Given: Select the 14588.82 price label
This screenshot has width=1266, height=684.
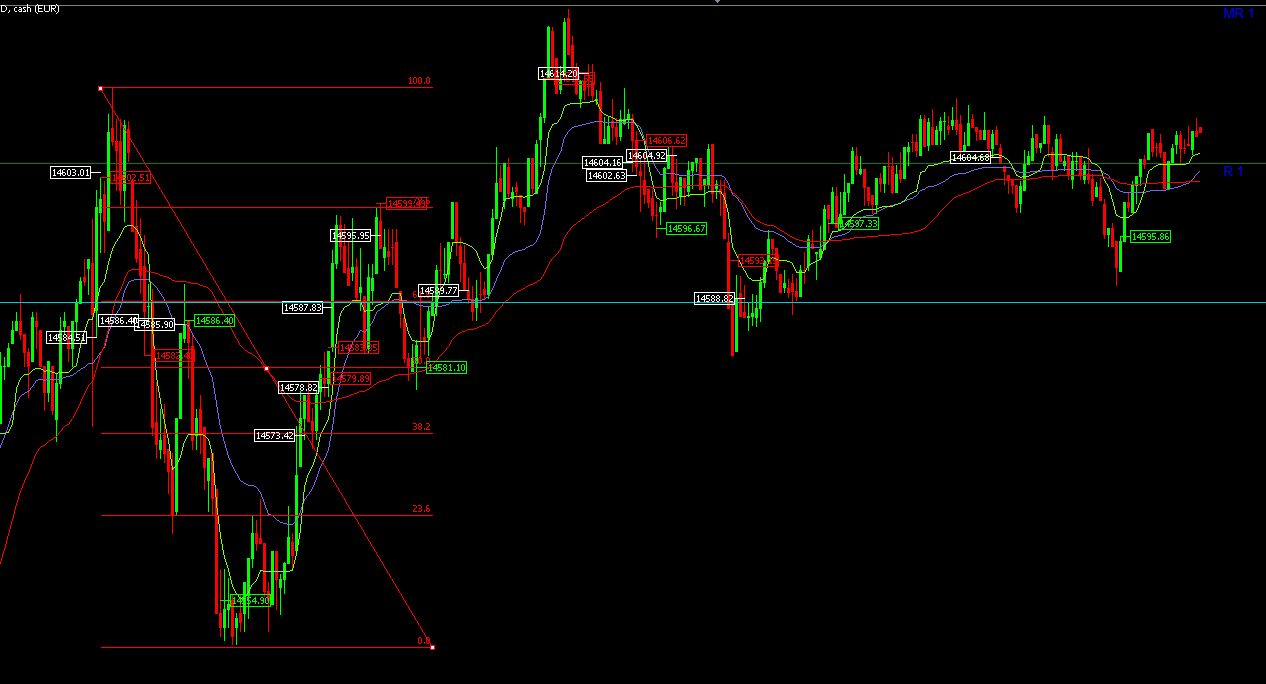Looking at the screenshot, I should pyautogui.click(x=715, y=299).
